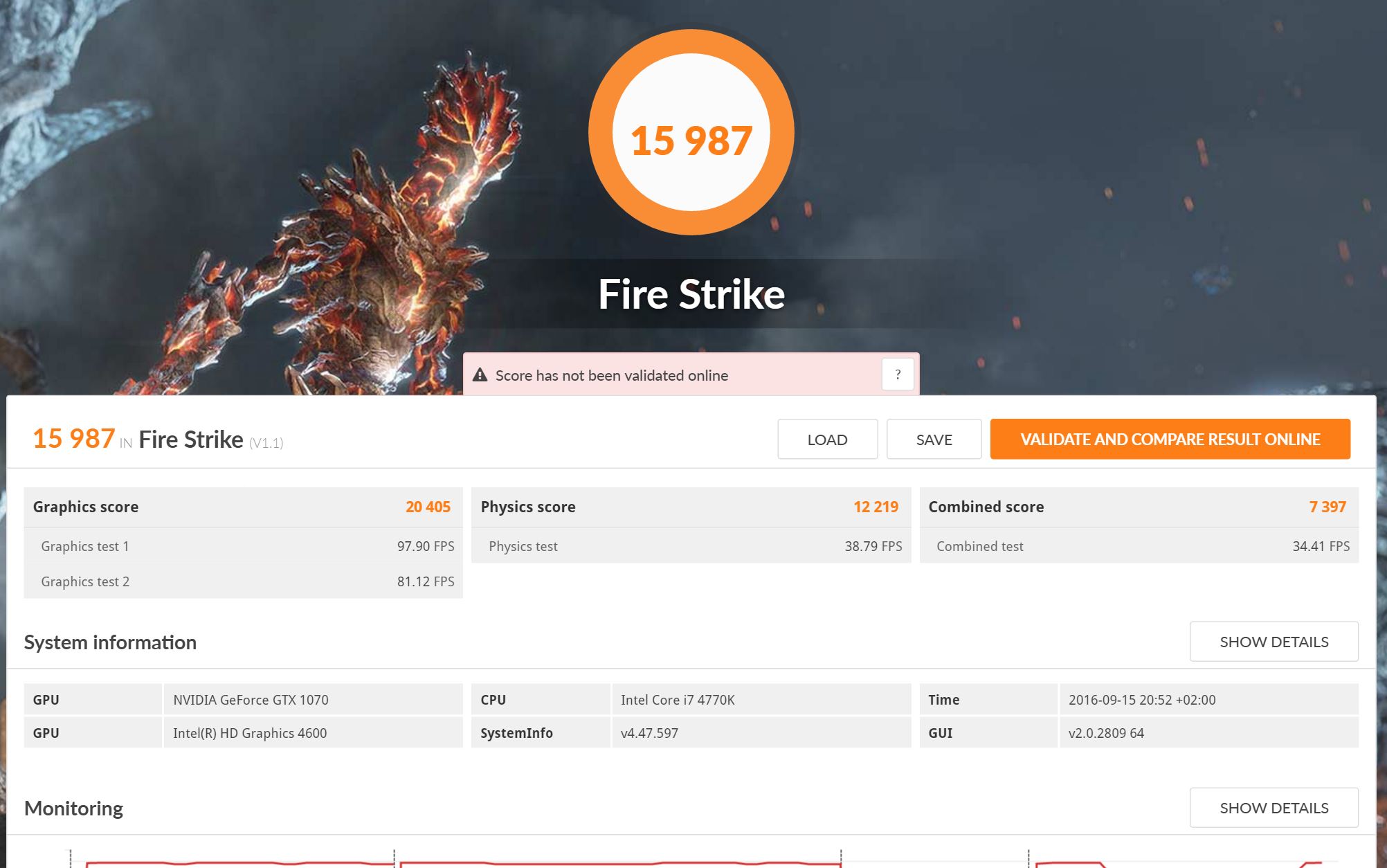Viewport: 1387px width, 868px height.
Task: Expand Monitoring section with Show Details
Action: (x=1273, y=808)
